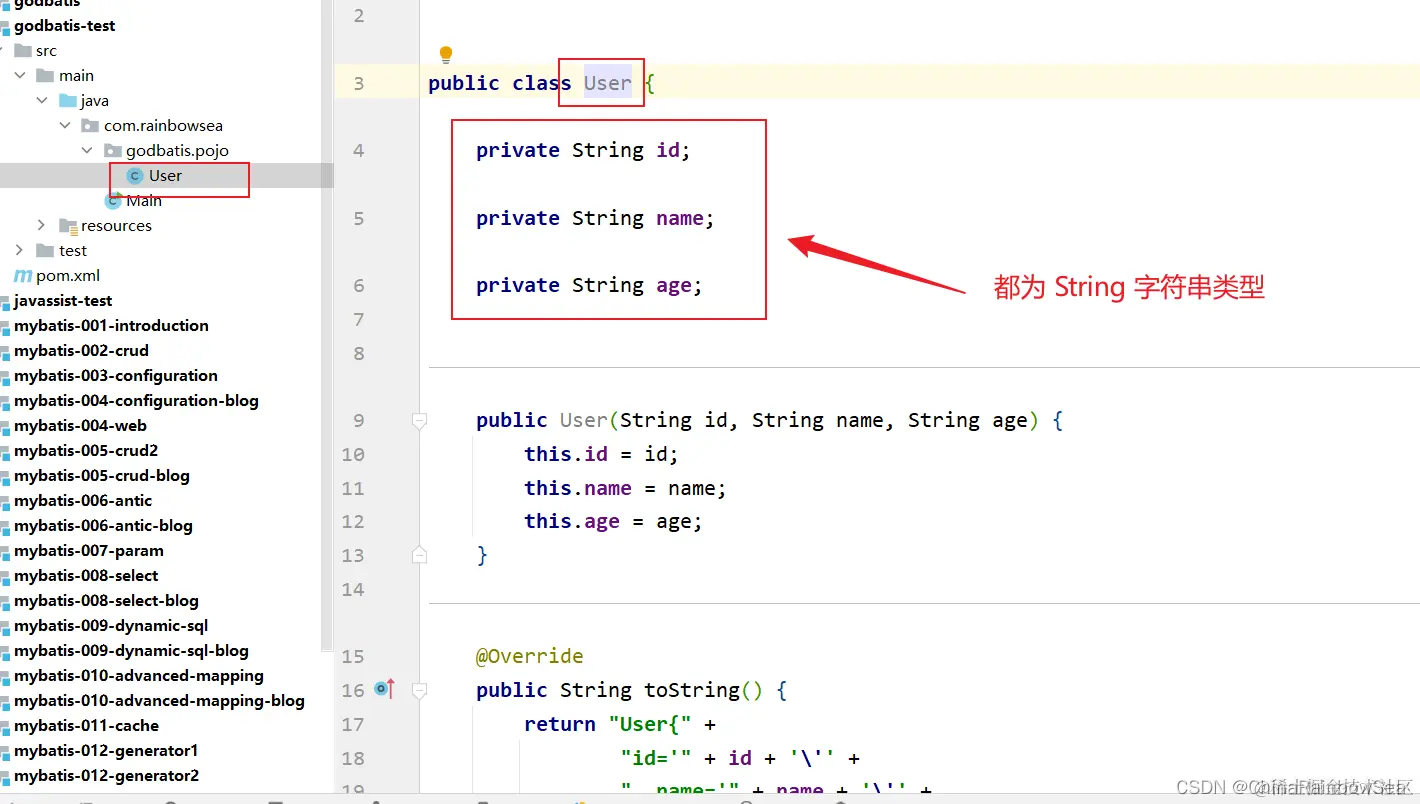Collapse com.rainbowsea package node
The width and height of the screenshot is (1420, 804).
(65, 125)
